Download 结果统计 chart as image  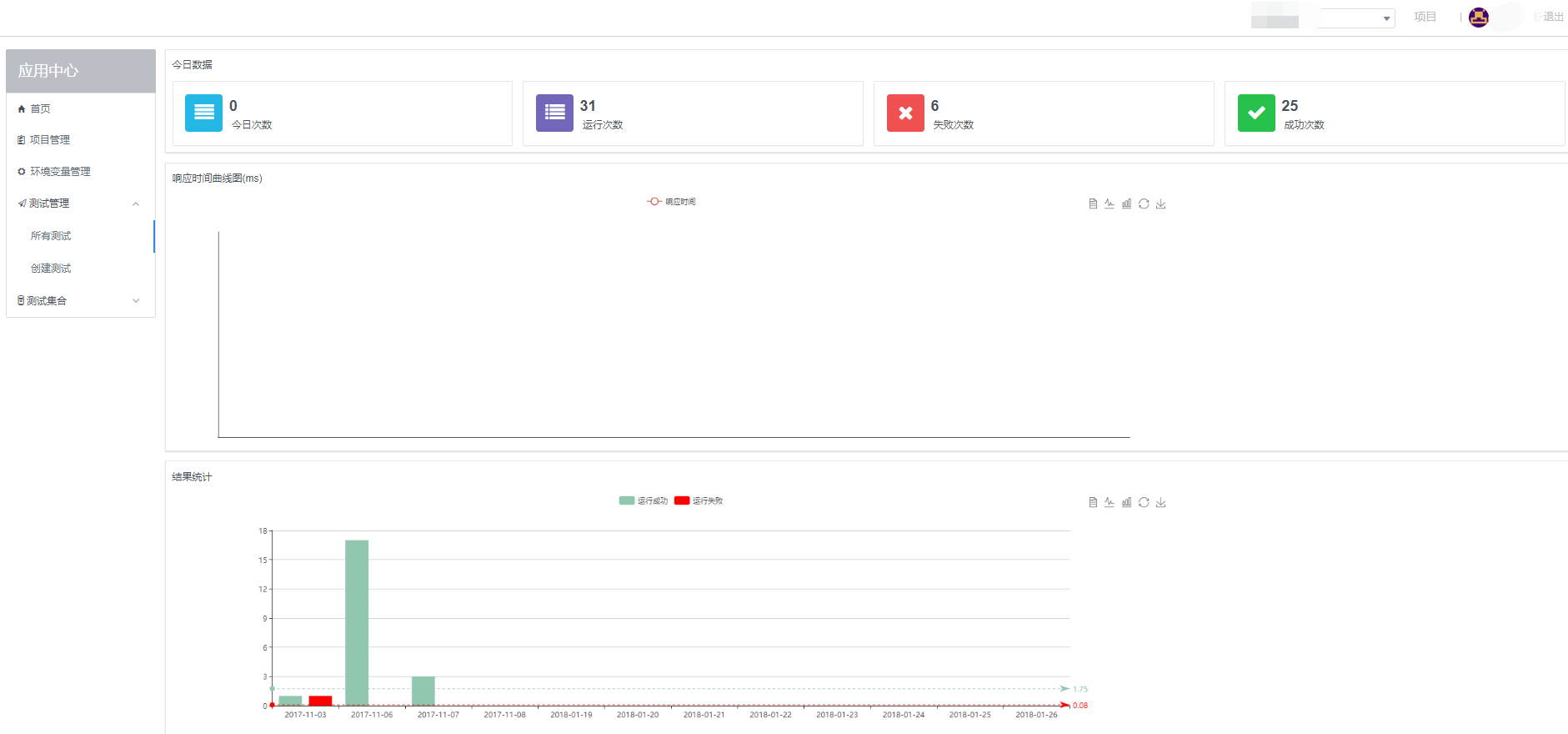pos(1160,502)
